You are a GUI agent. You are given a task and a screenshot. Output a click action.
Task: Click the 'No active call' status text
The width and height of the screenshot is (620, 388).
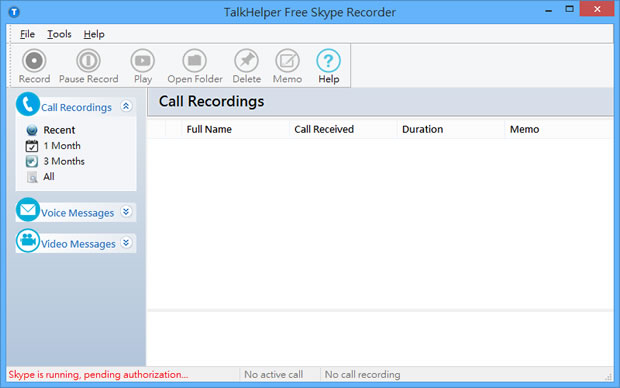(x=274, y=375)
